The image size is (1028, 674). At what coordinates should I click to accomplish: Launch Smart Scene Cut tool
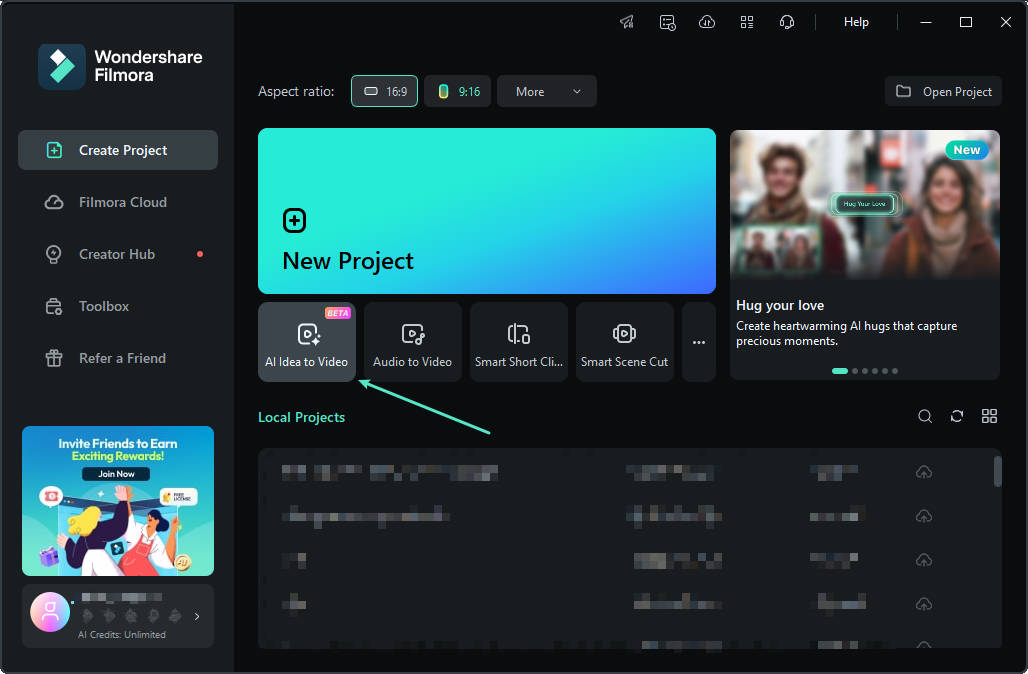(x=624, y=342)
